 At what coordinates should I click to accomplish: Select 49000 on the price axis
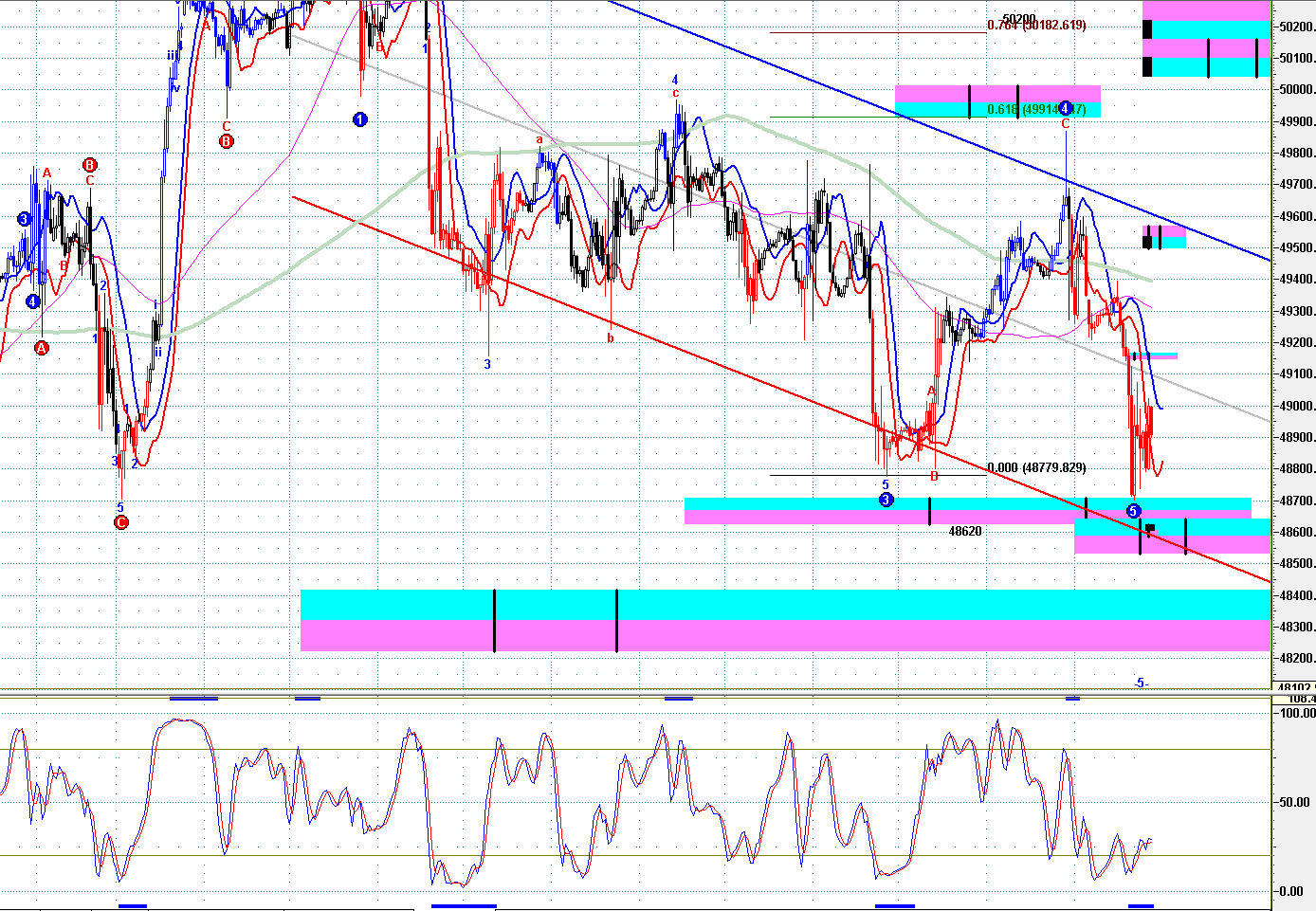(x=1295, y=406)
